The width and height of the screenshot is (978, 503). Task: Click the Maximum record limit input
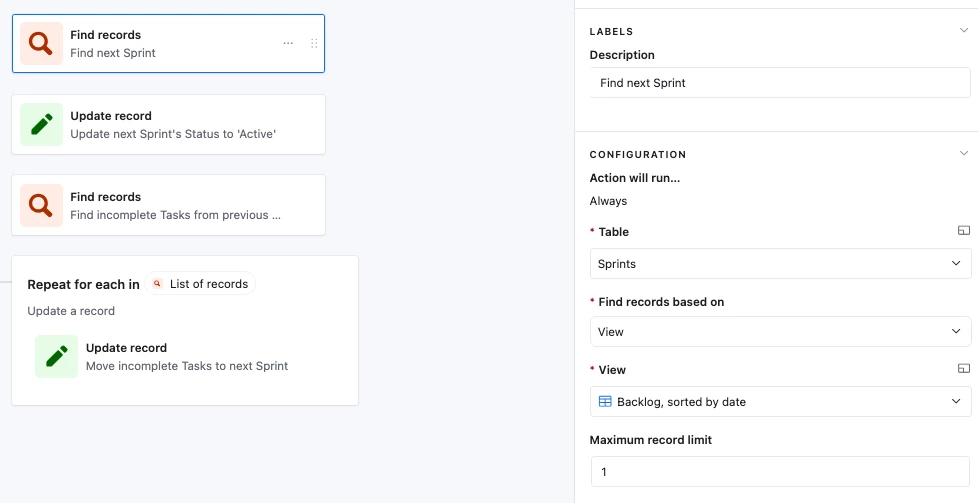point(780,471)
